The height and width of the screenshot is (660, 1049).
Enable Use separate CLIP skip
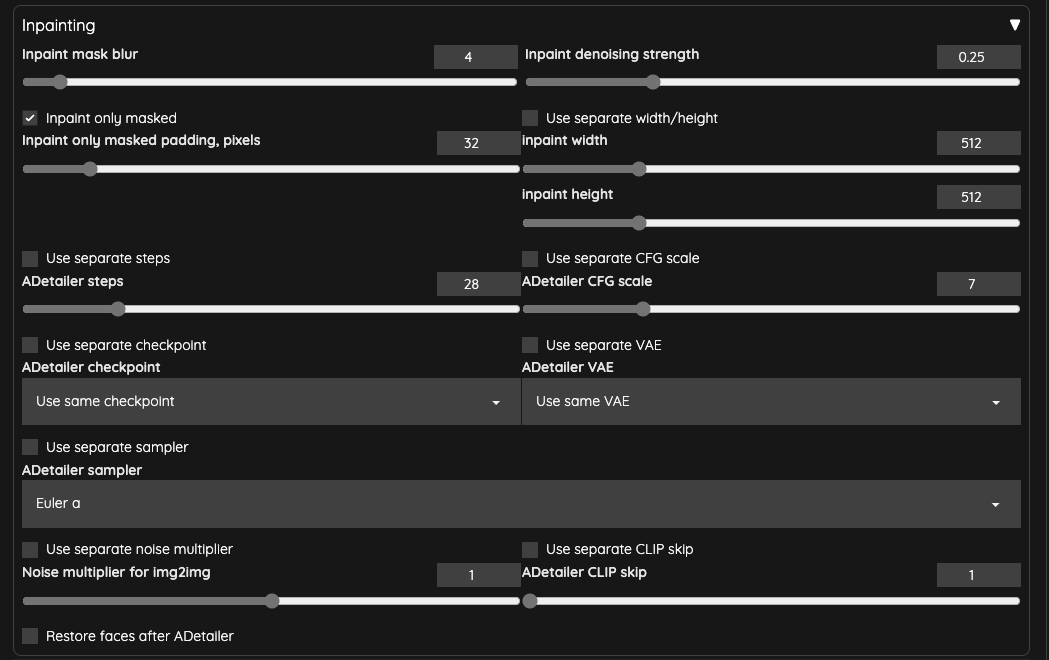point(529,549)
